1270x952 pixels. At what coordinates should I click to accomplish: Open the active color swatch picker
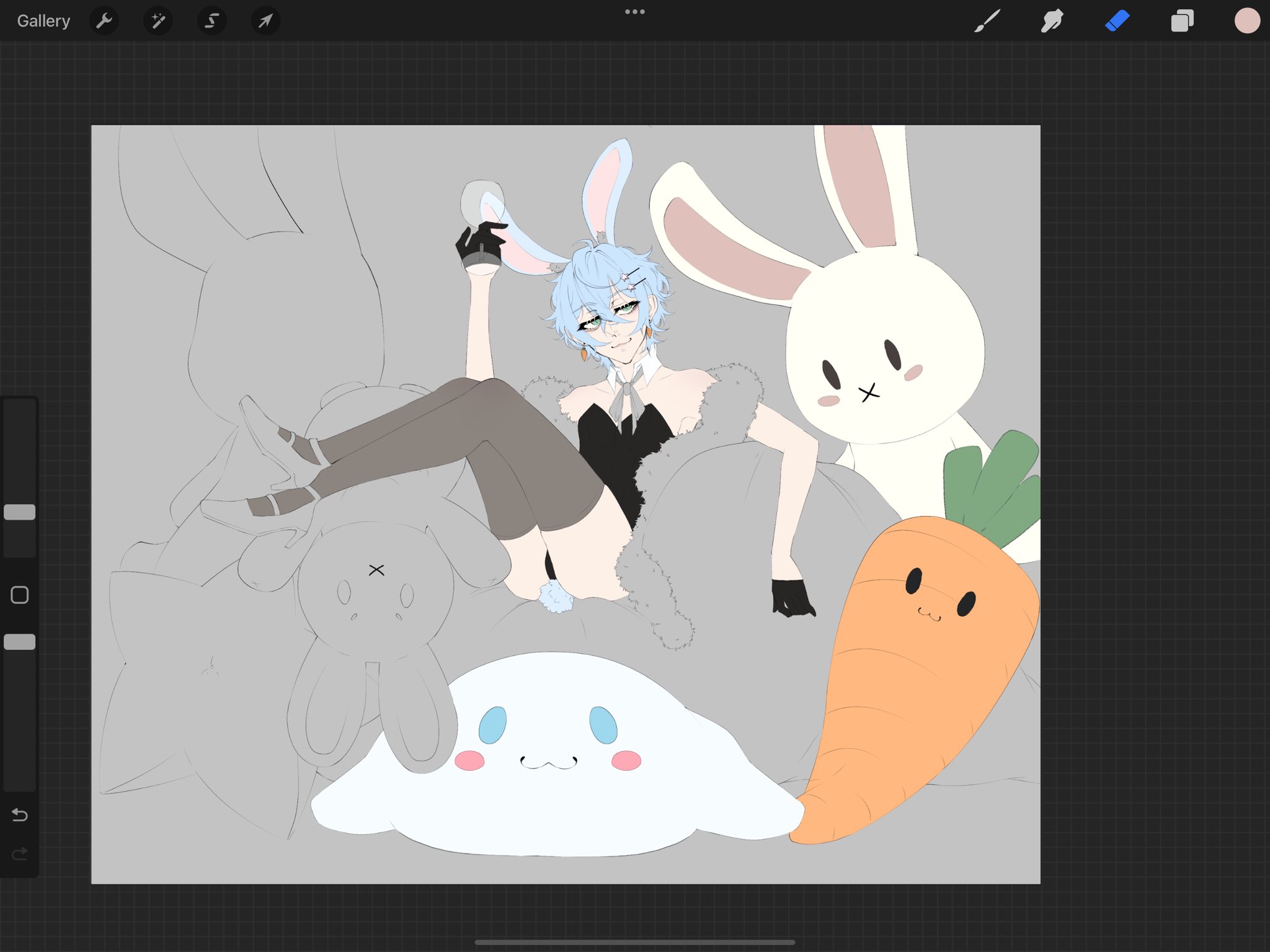pyautogui.click(x=1246, y=21)
